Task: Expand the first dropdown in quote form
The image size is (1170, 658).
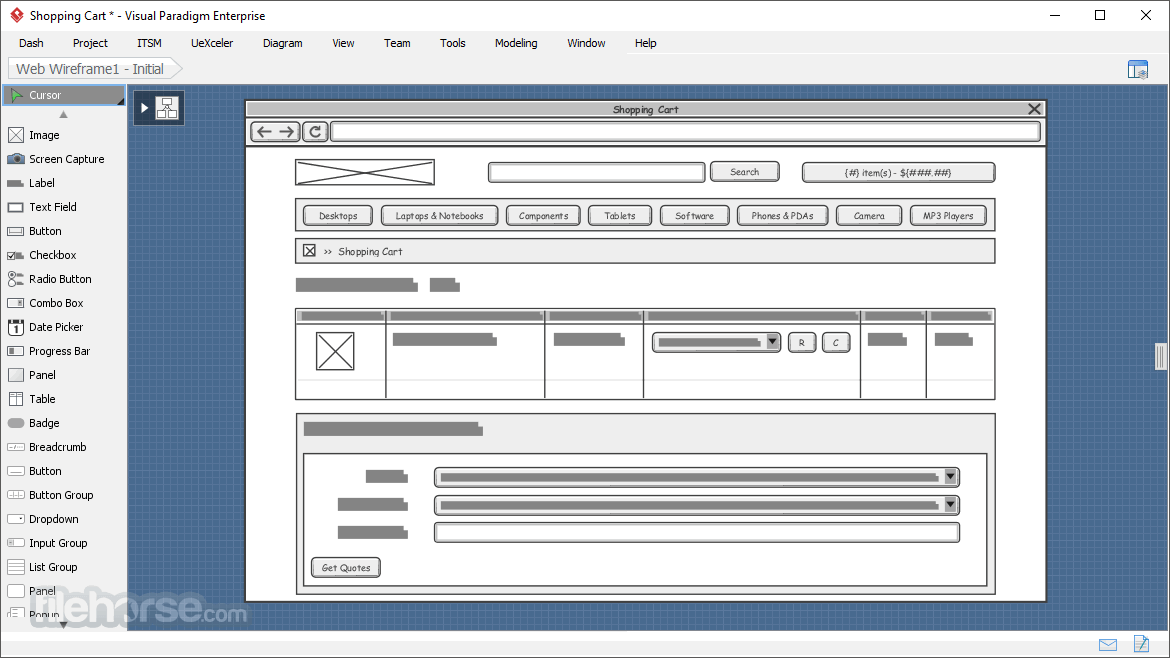Action: click(x=950, y=477)
